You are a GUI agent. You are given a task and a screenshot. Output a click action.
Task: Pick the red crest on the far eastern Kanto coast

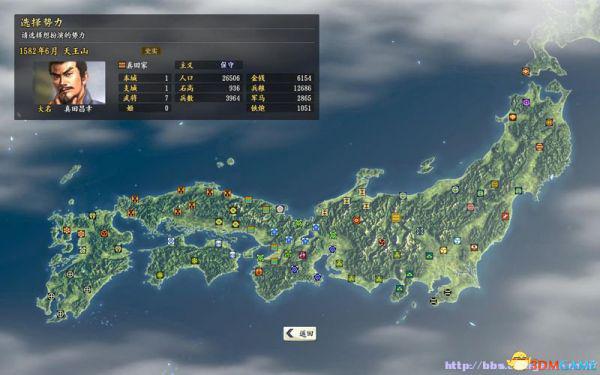[505, 216]
